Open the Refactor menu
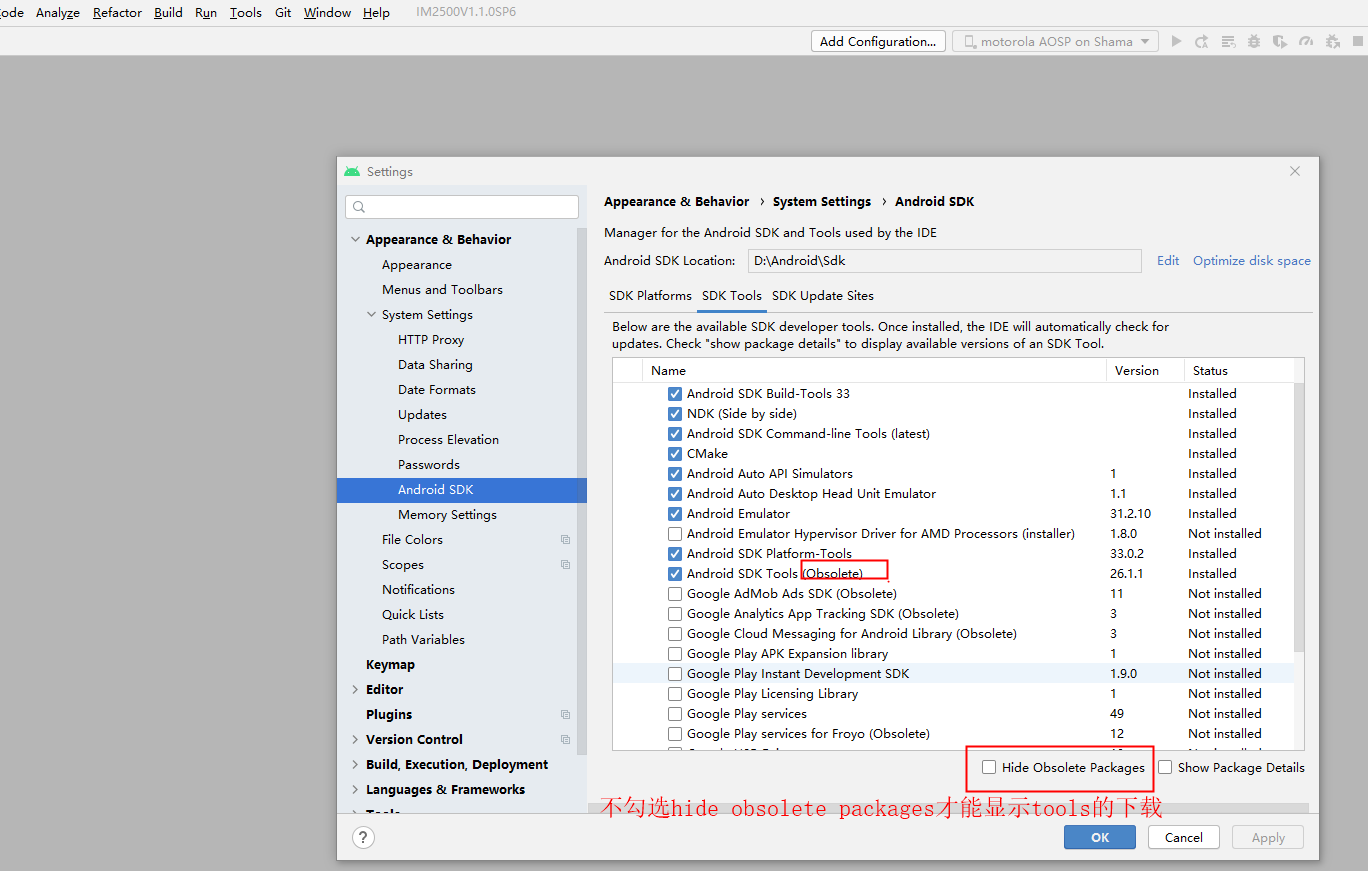Viewport: 1368px width, 871px height. [117, 13]
